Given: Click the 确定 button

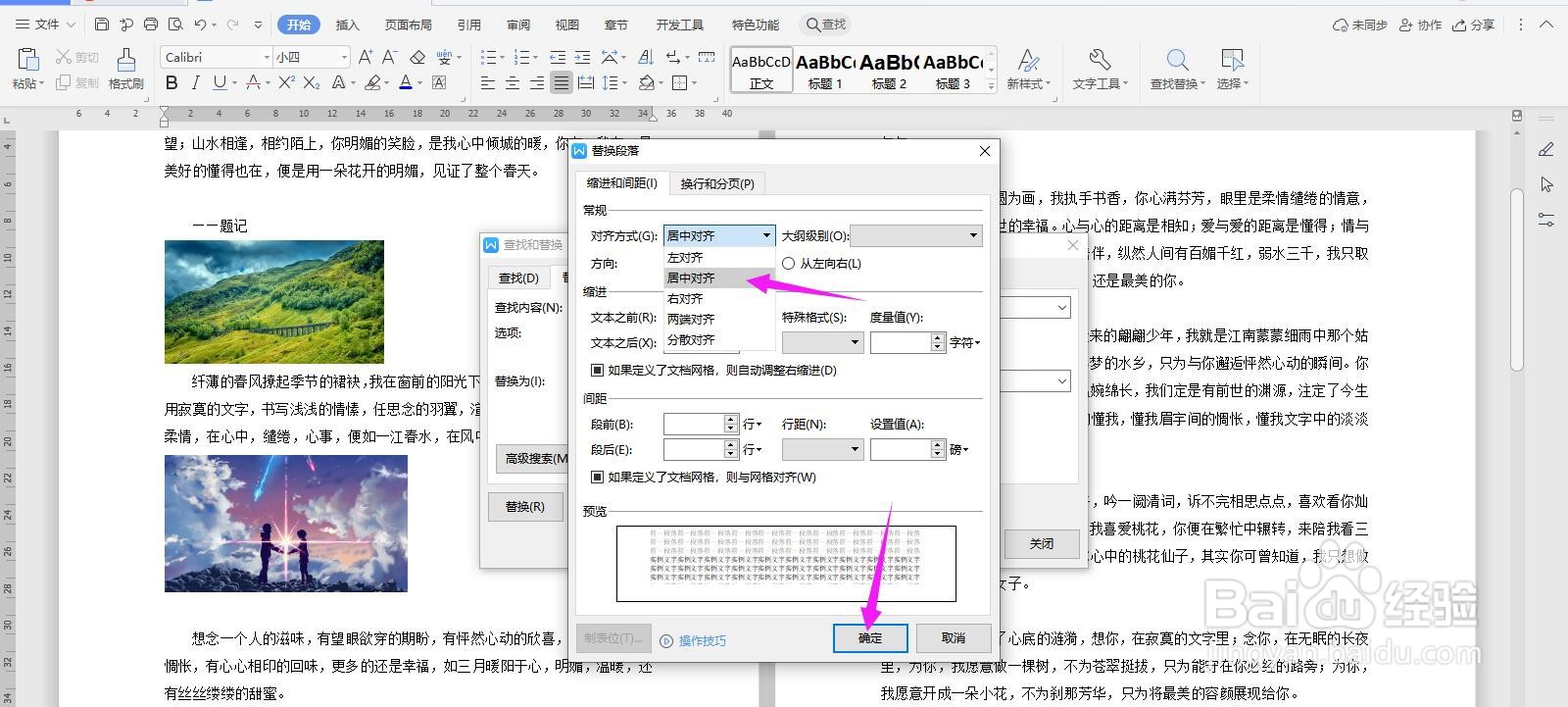Looking at the screenshot, I should click(870, 637).
